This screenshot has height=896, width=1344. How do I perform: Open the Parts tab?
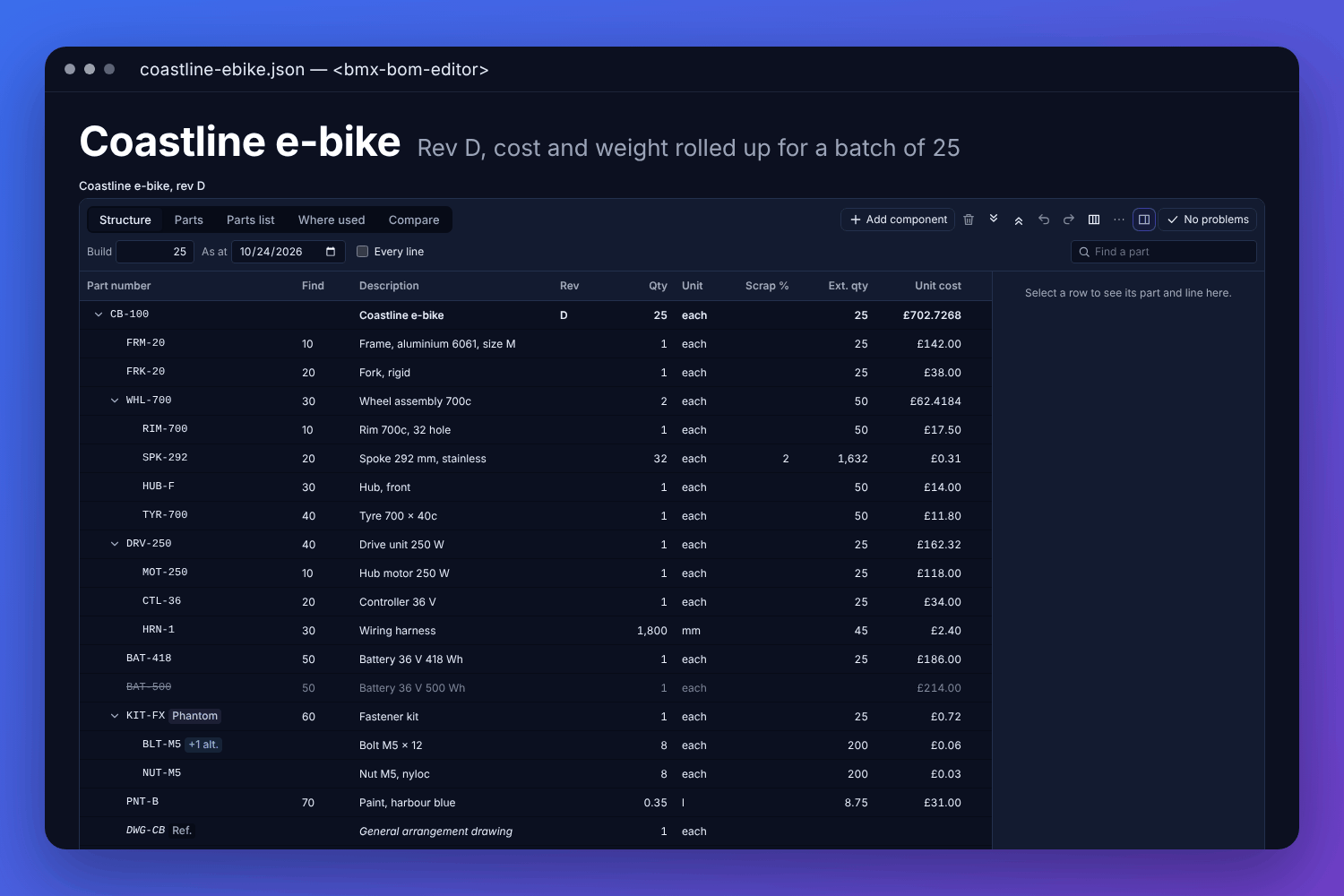coord(189,220)
